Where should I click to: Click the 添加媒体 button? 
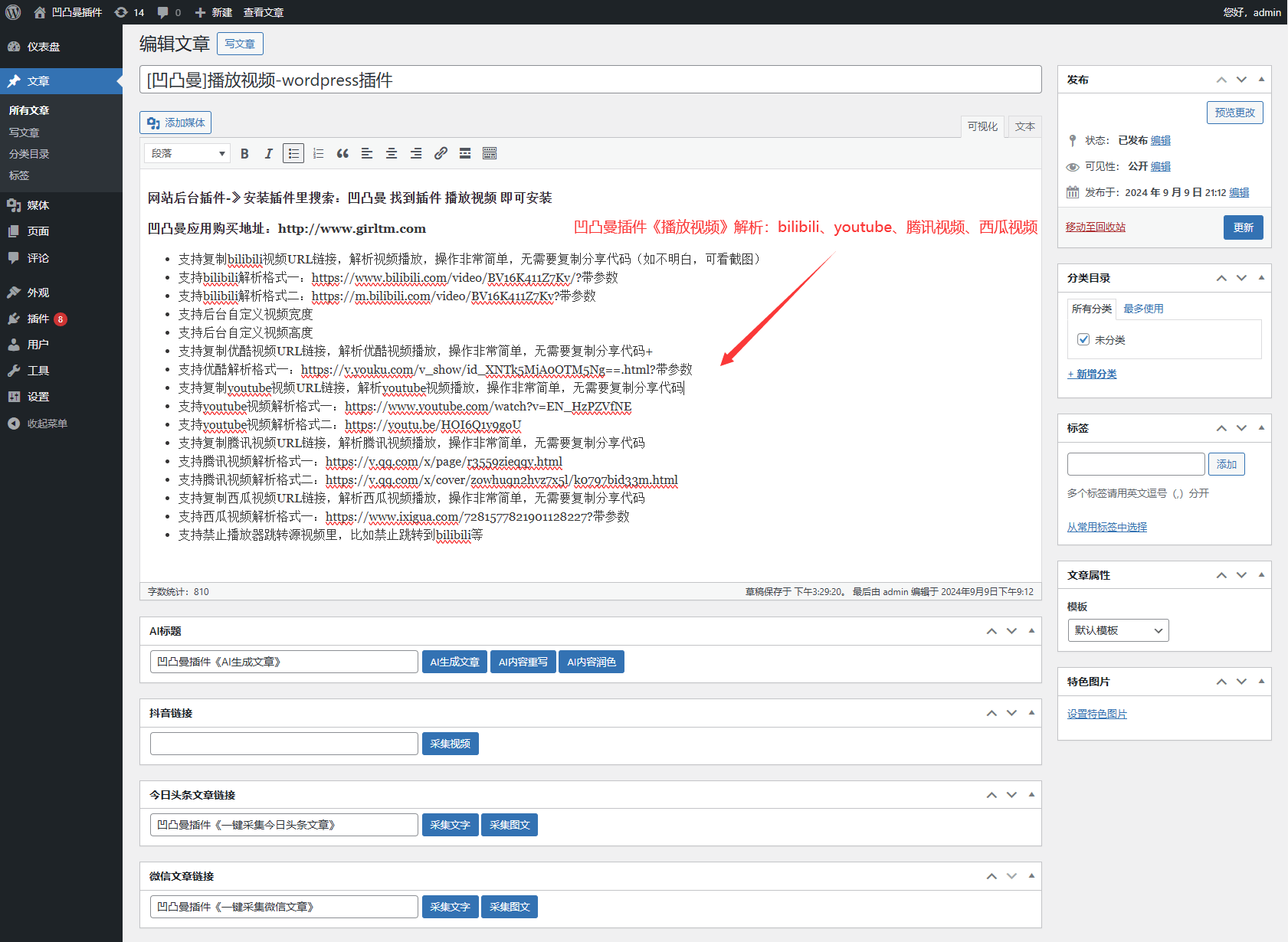(175, 123)
